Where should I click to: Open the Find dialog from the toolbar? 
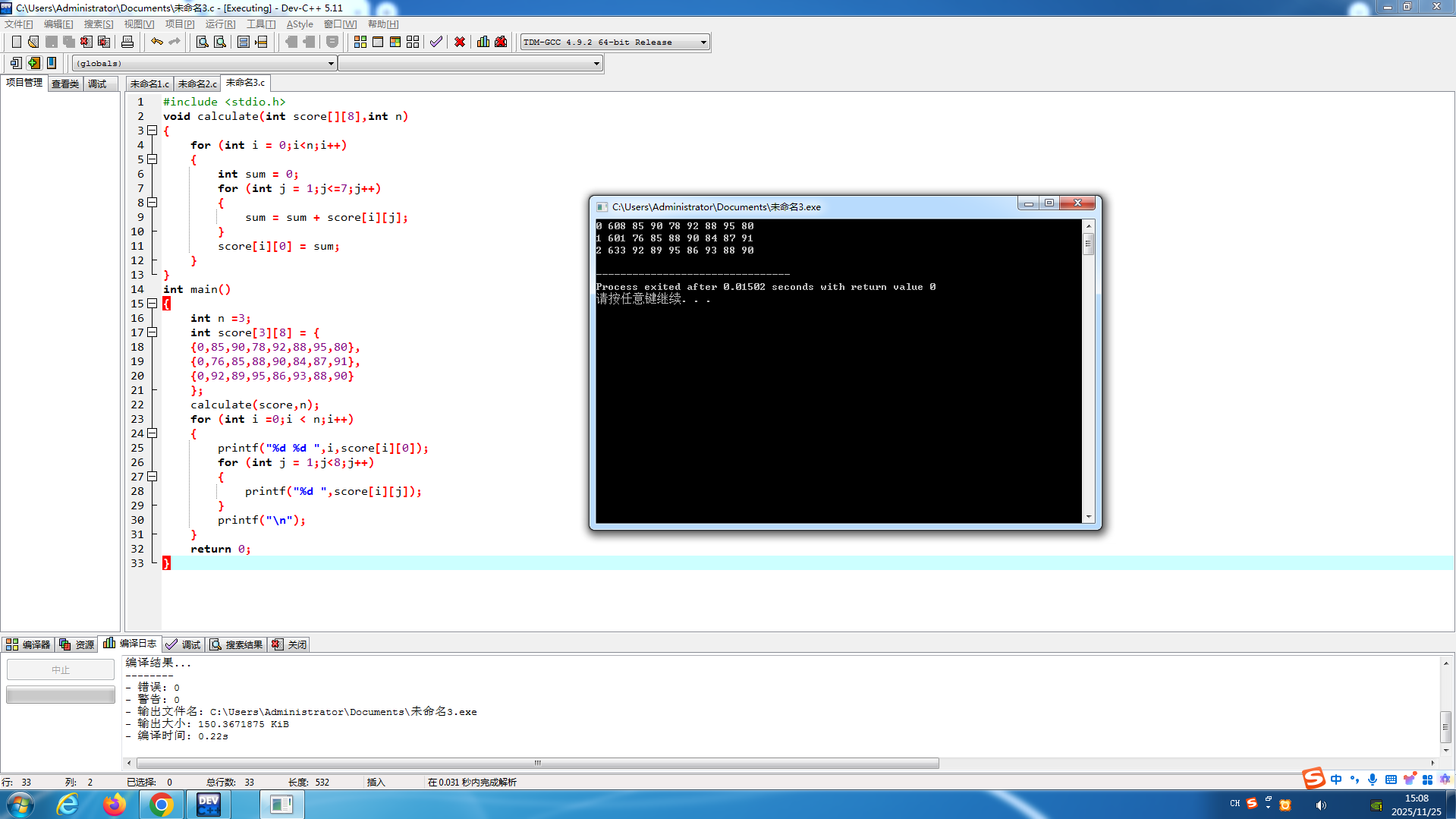pyautogui.click(x=203, y=42)
